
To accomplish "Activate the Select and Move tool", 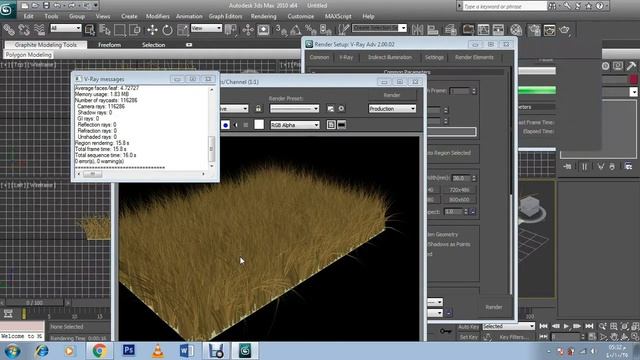I will pyautogui.click(x=152, y=30).
